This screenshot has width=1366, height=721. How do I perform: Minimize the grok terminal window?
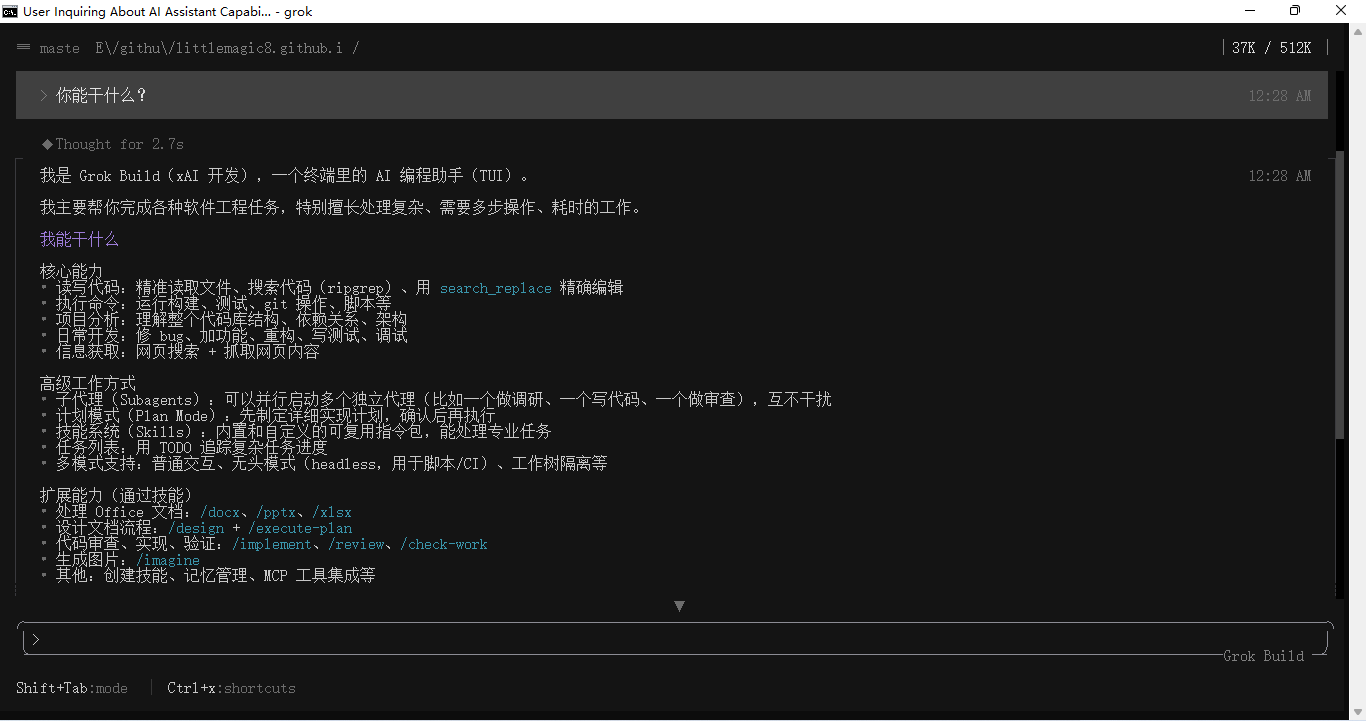click(x=1250, y=11)
